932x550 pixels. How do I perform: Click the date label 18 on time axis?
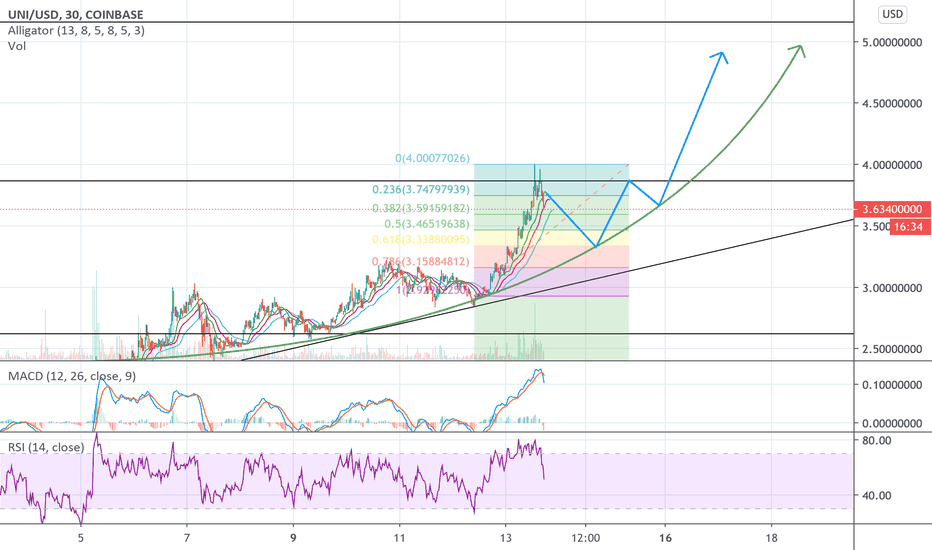pos(772,538)
